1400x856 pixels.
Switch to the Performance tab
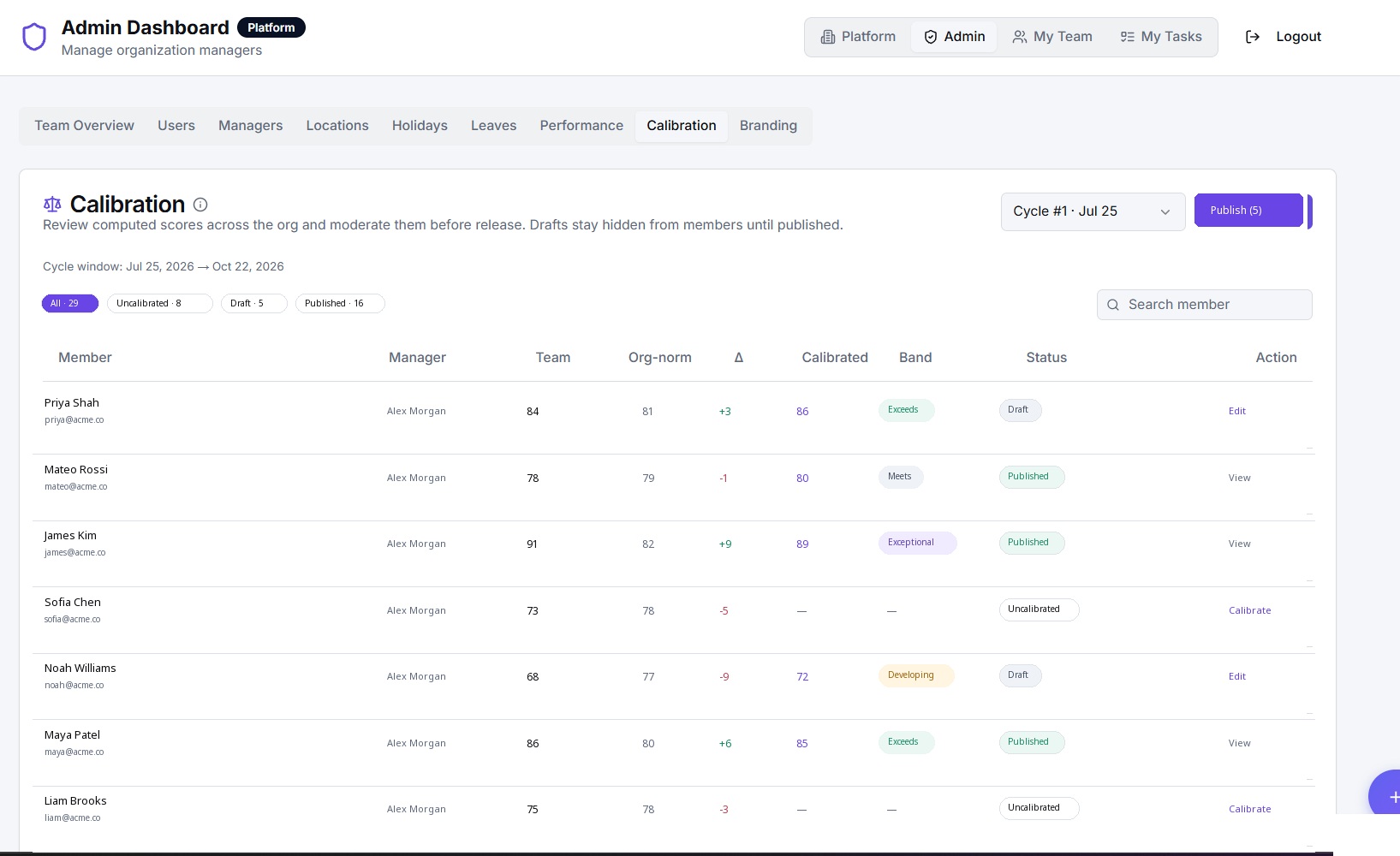581,126
